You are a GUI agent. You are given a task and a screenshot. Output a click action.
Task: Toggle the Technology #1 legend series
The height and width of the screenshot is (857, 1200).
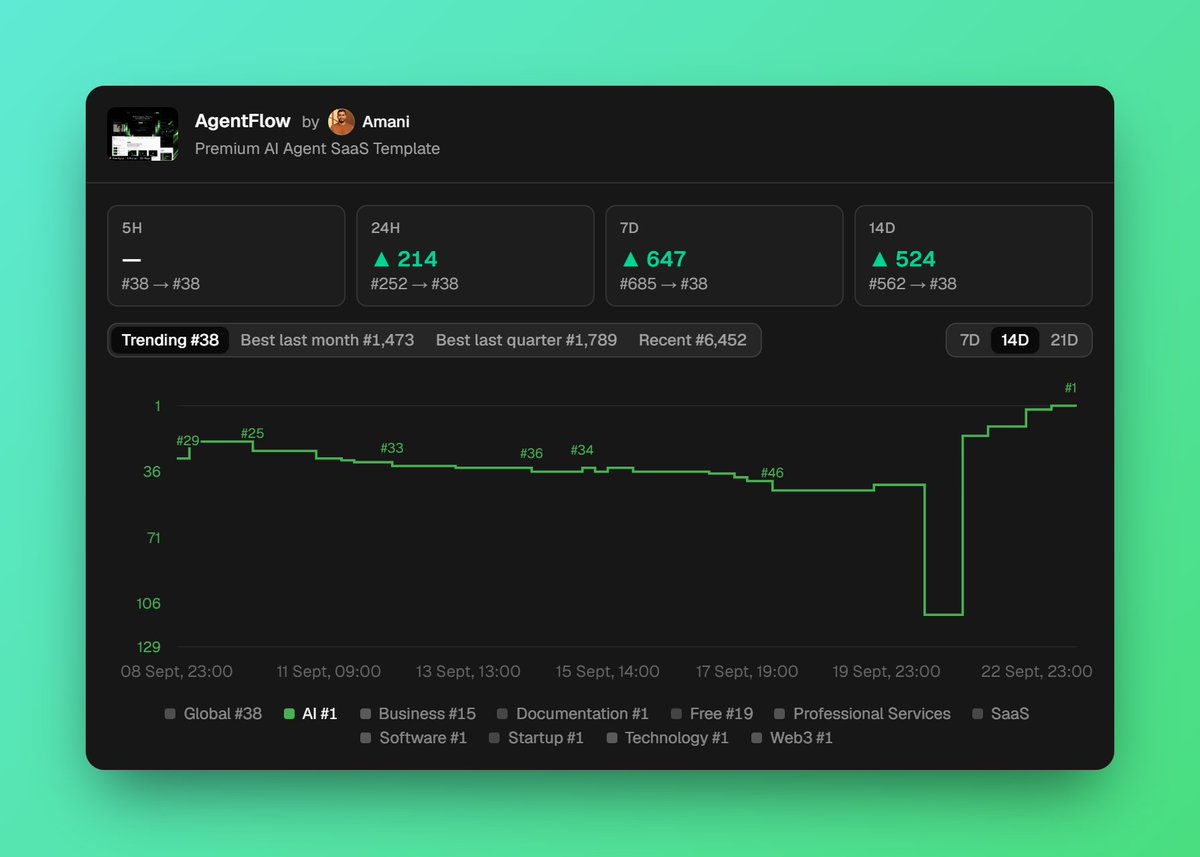click(x=667, y=738)
